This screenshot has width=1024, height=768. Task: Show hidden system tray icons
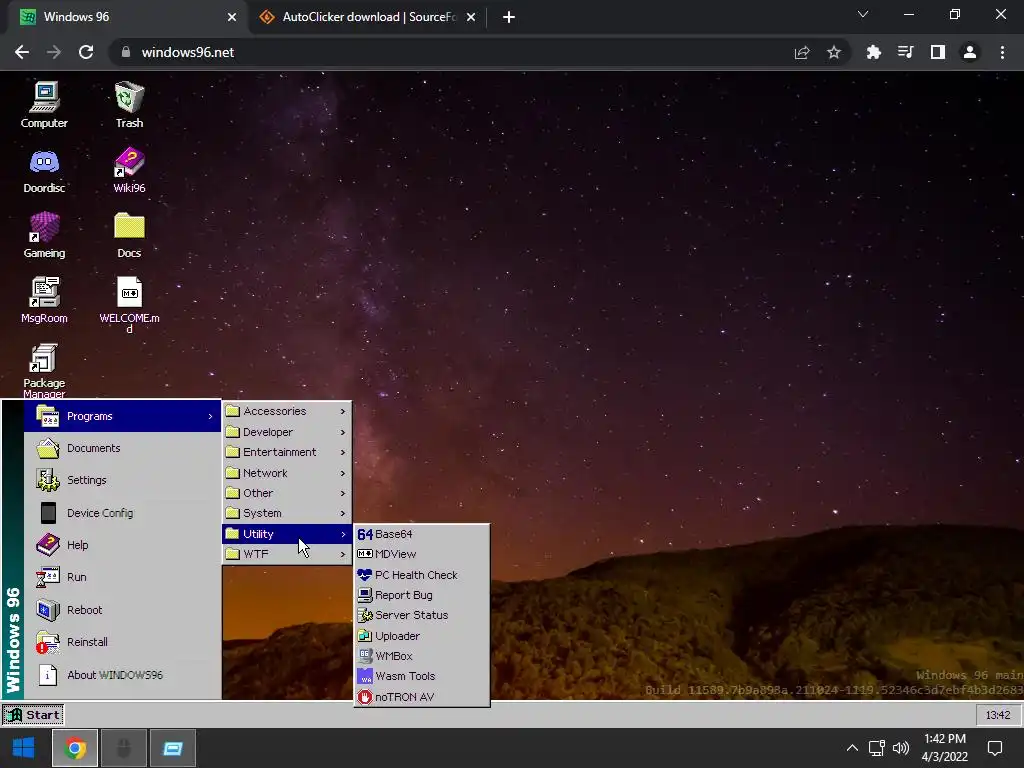click(x=852, y=748)
